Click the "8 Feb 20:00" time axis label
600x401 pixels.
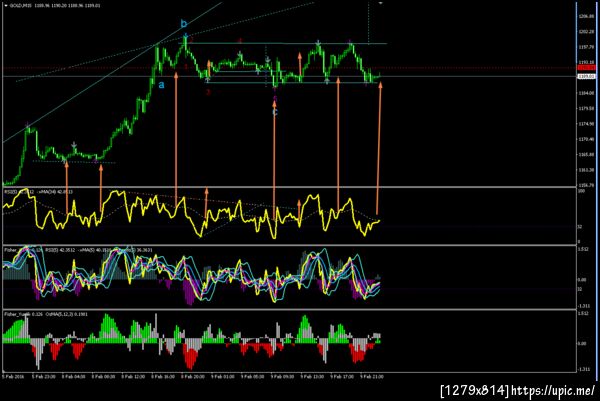tap(192, 377)
